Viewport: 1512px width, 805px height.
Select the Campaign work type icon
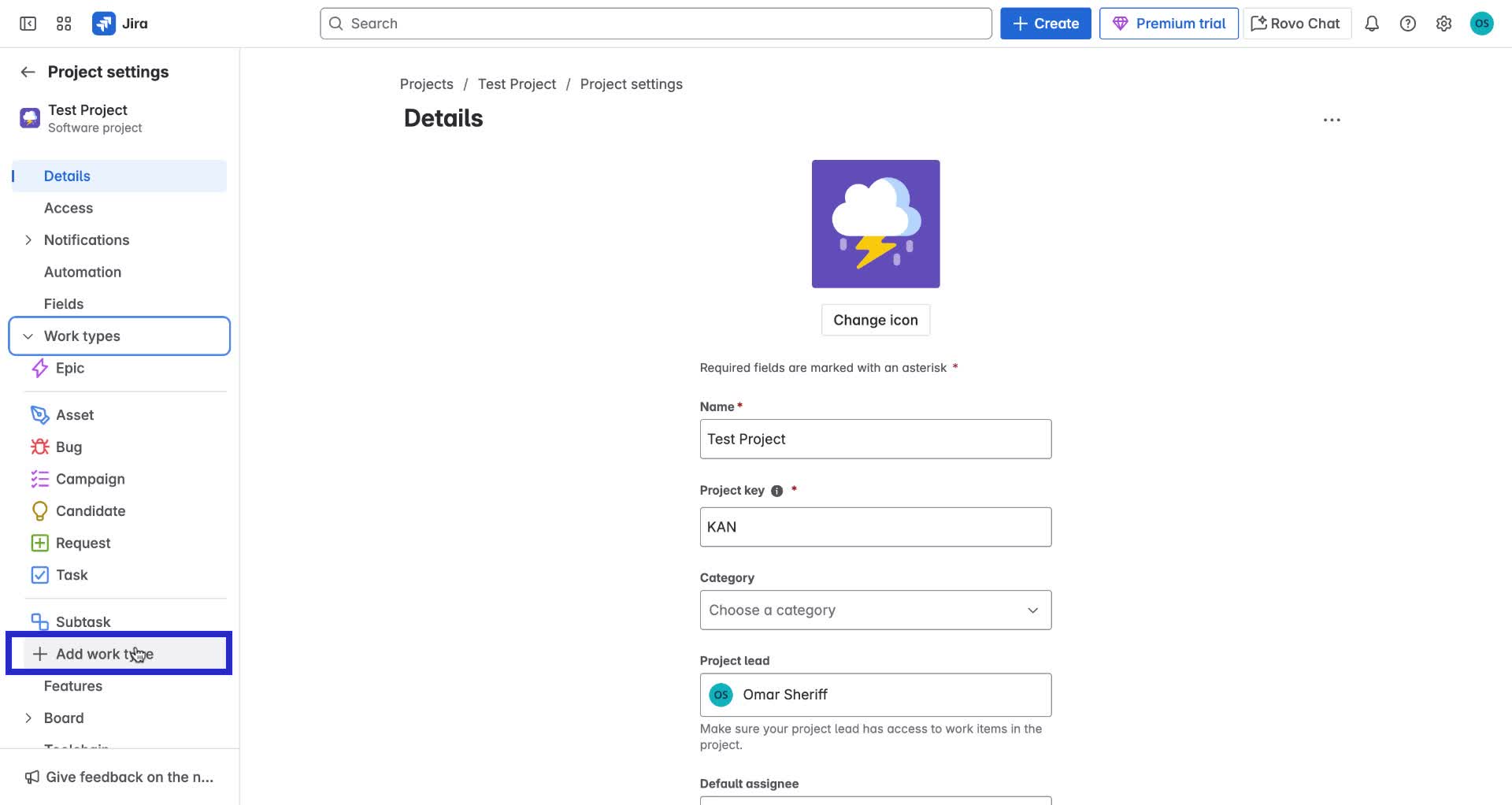coord(39,478)
